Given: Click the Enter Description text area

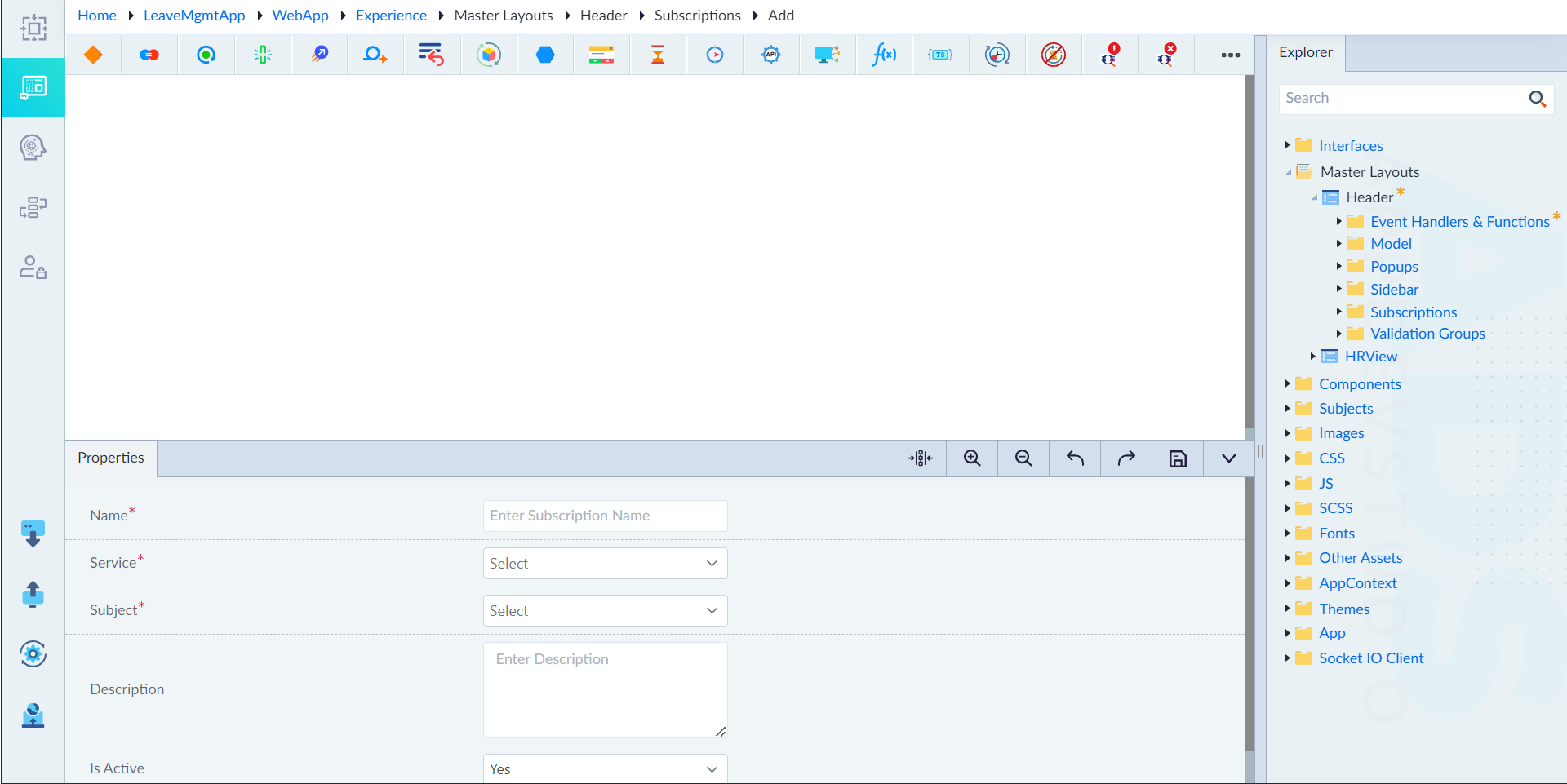Looking at the screenshot, I should pos(605,690).
